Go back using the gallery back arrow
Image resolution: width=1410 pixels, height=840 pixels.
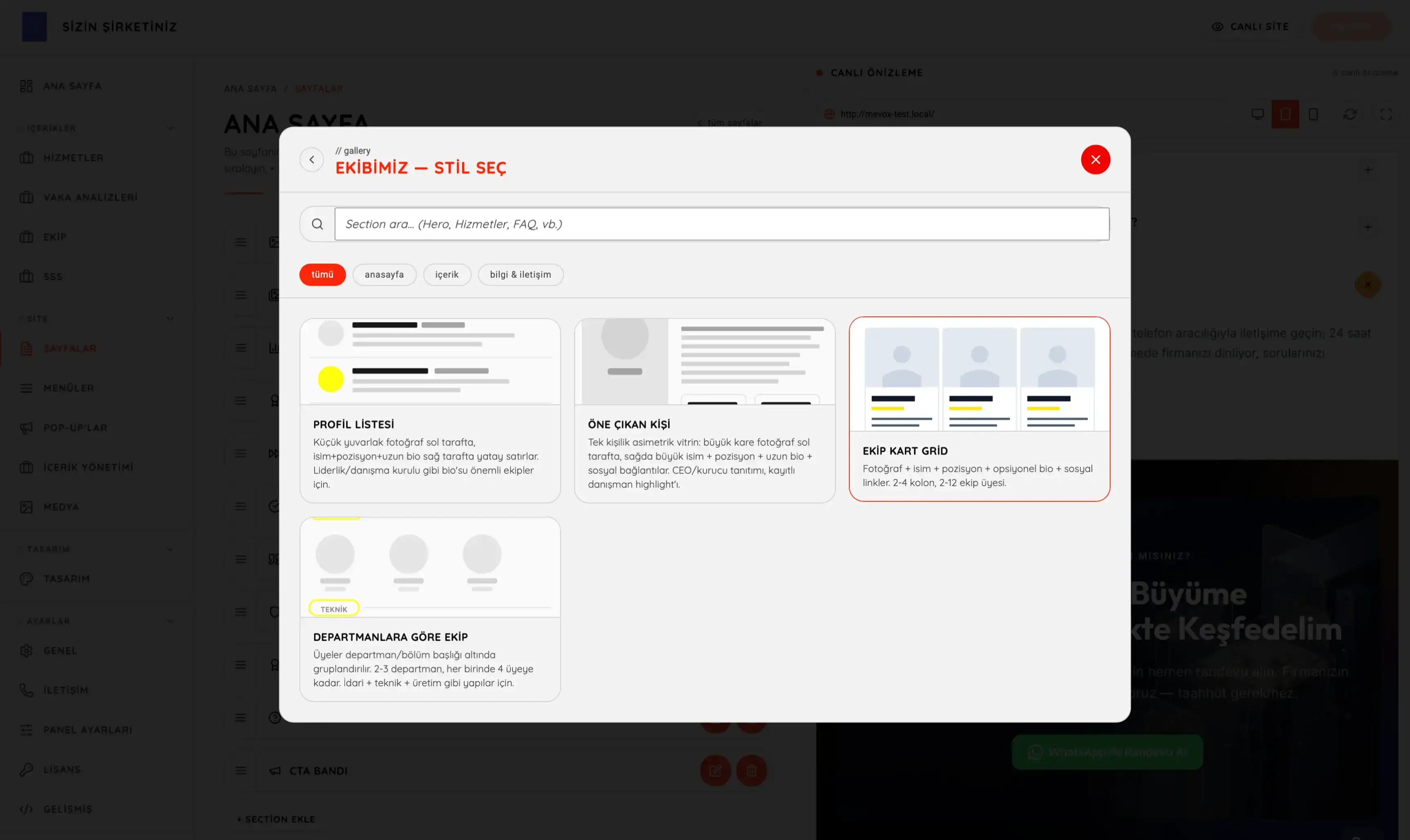tap(311, 159)
